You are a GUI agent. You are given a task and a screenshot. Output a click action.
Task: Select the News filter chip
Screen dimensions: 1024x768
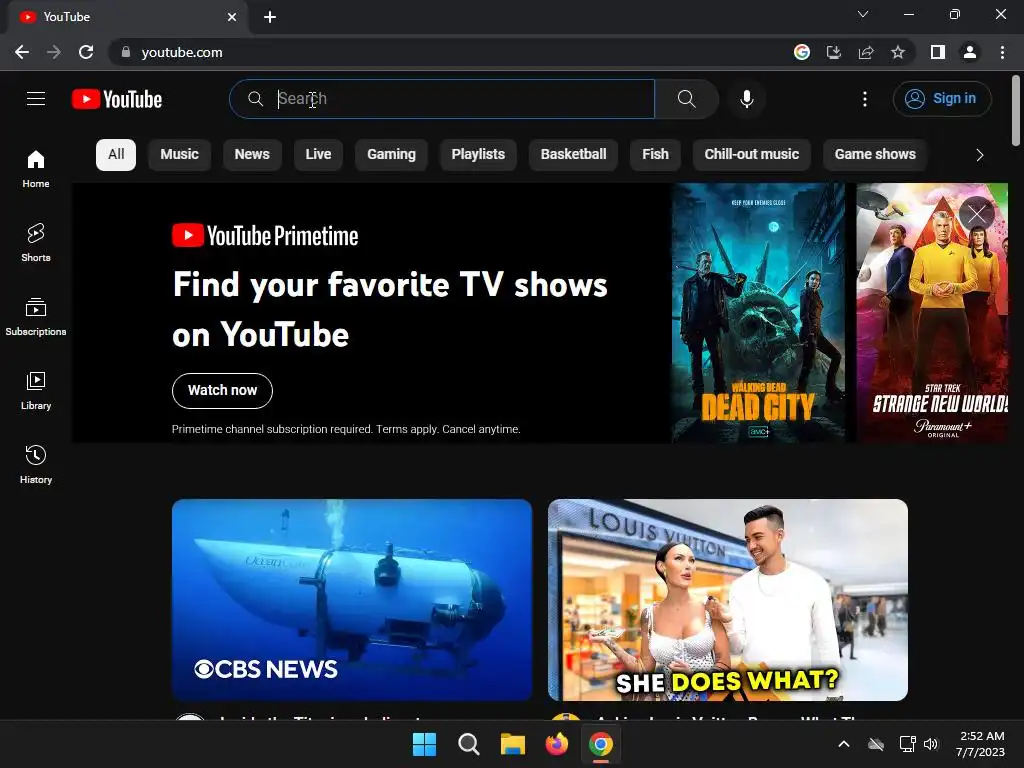pyautogui.click(x=252, y=155)
